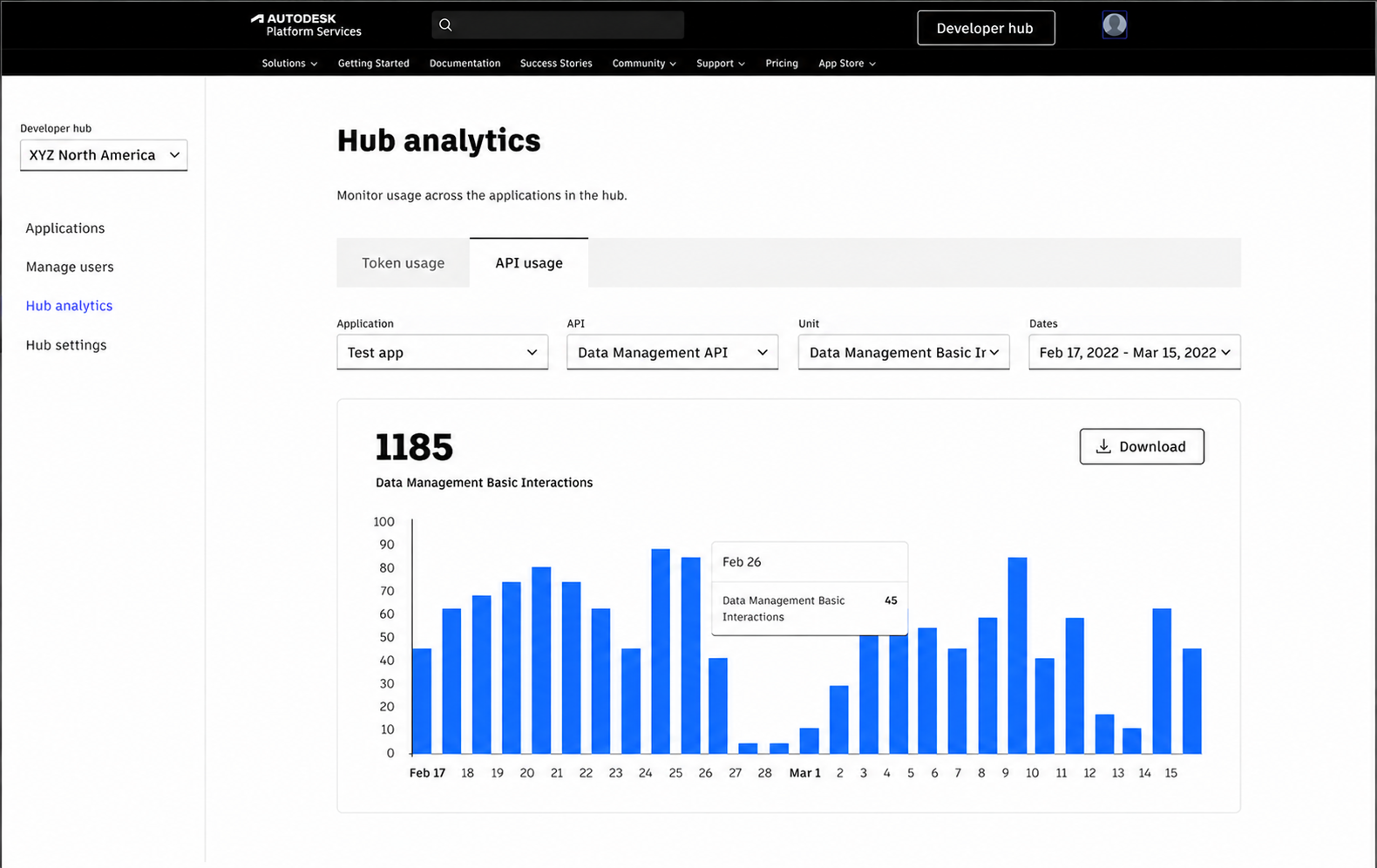The image size is (1377, 868).
Task: Select the API usage tab
Action: click(x=529, y=262)
